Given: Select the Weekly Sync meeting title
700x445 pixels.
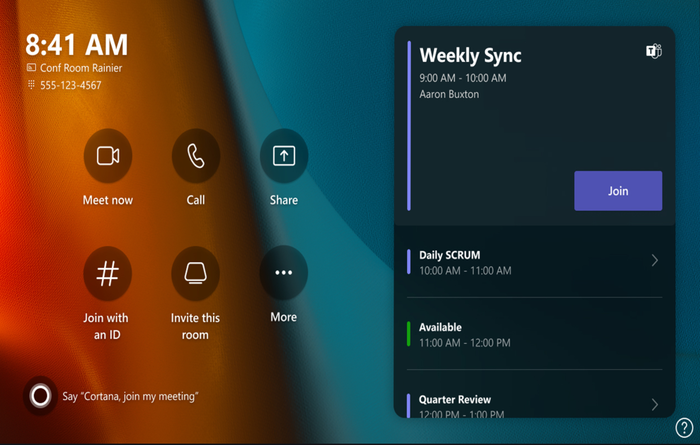Looking at the screenshot, I should pos(470,56).
